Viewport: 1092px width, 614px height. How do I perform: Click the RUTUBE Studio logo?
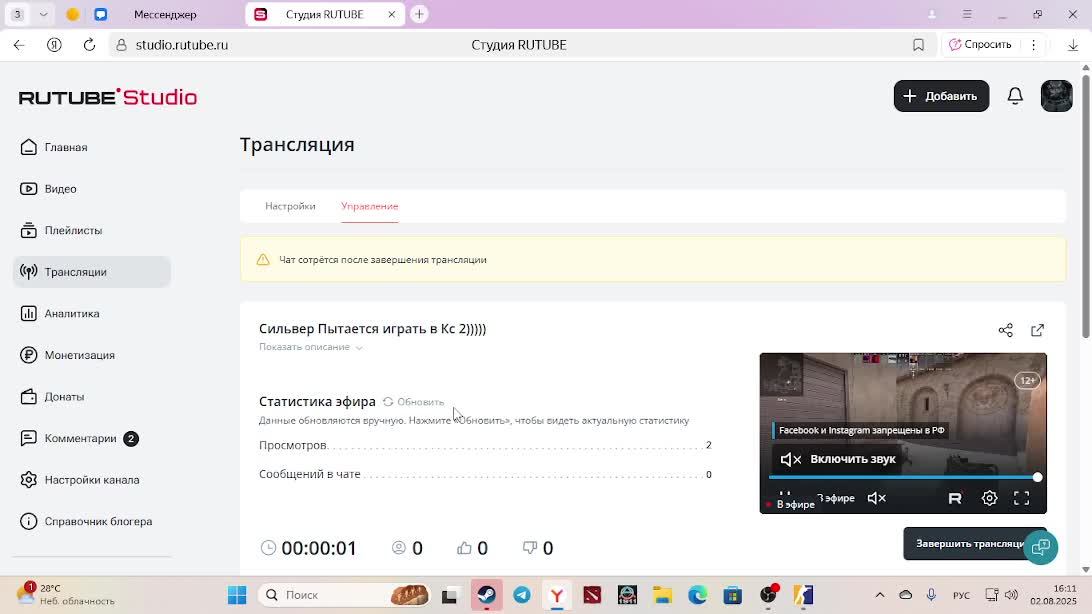click(108, 97)
